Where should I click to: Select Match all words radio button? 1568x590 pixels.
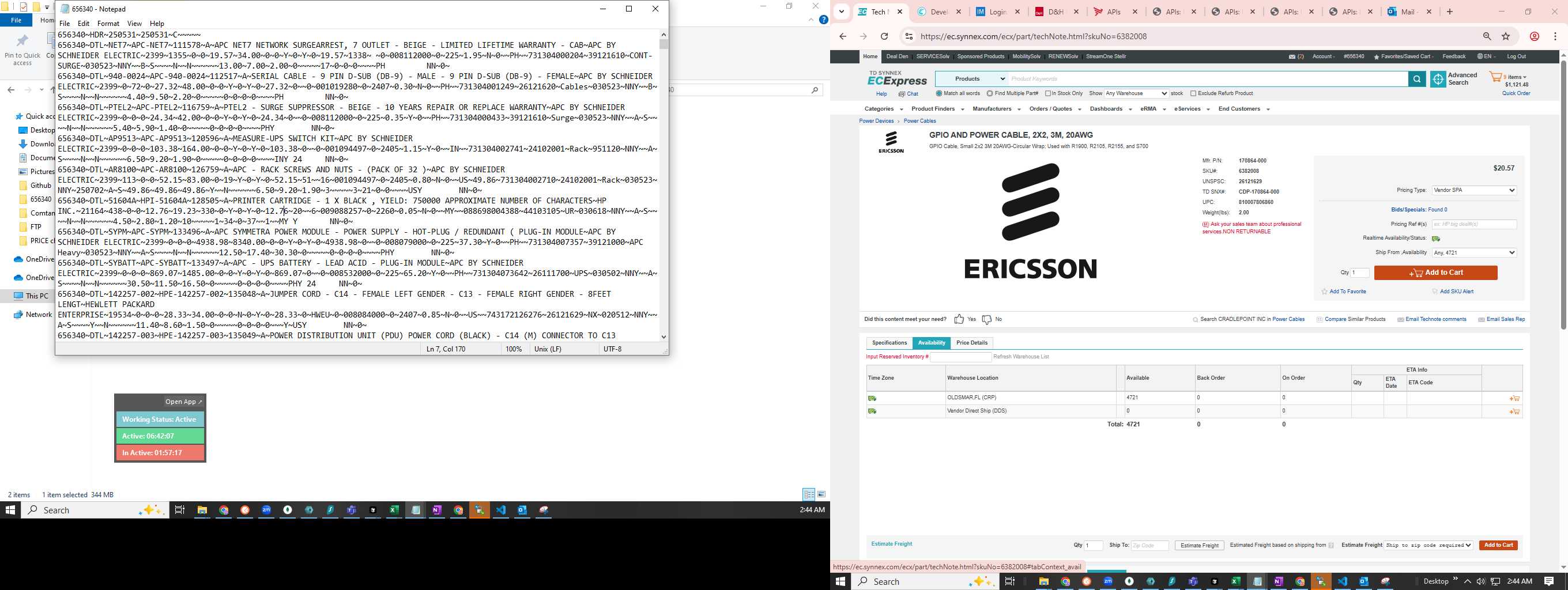click(938, 94)
